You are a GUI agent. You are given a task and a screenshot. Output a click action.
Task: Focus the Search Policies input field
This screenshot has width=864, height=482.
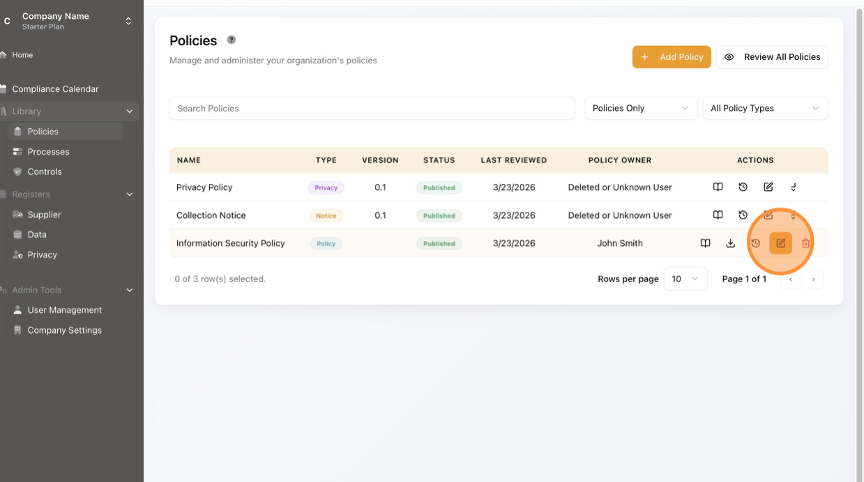click(x=372, y=108)
